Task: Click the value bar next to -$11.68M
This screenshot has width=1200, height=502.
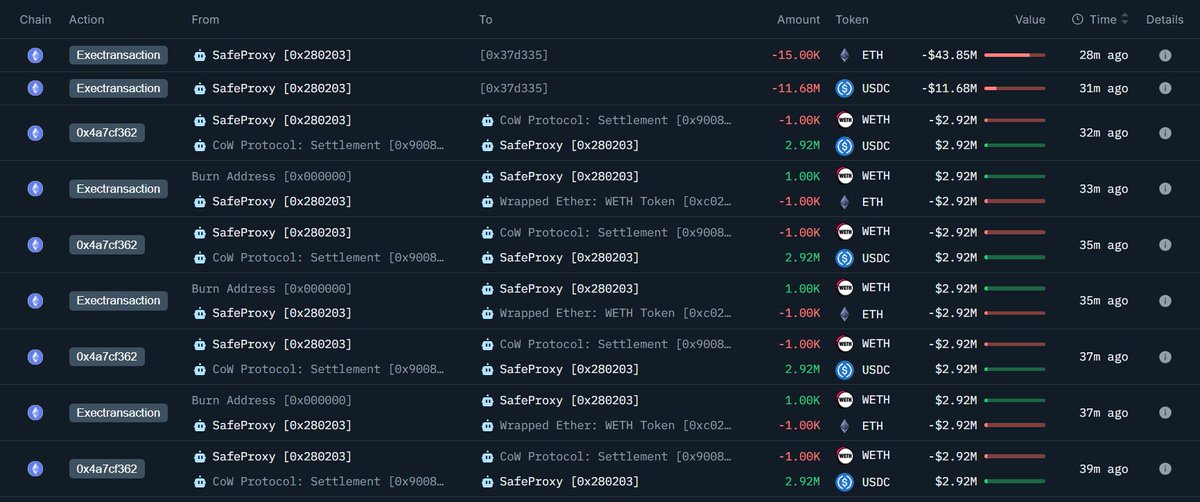Action: (x=1015, y=88)
